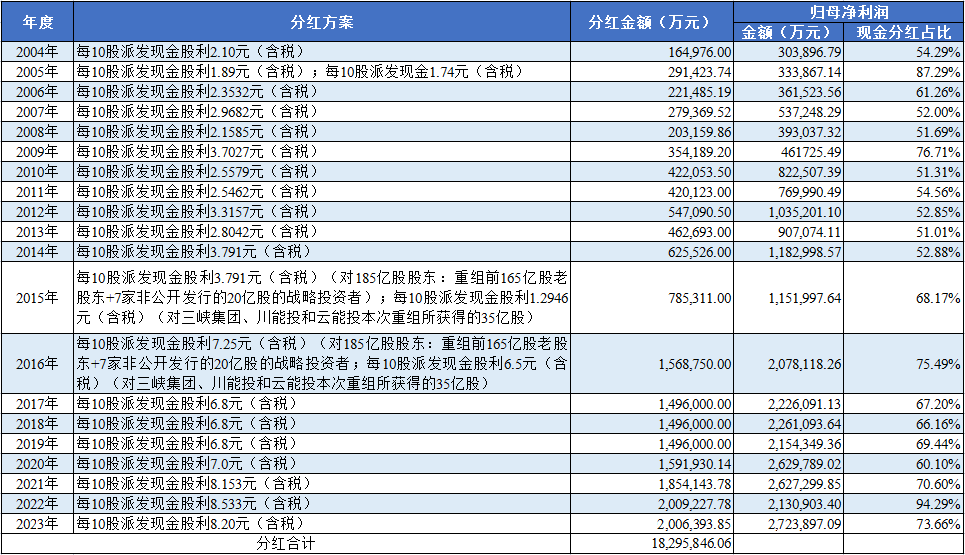
Task: Select the 归母净利润 merged header
Action: tap(849, 11)
